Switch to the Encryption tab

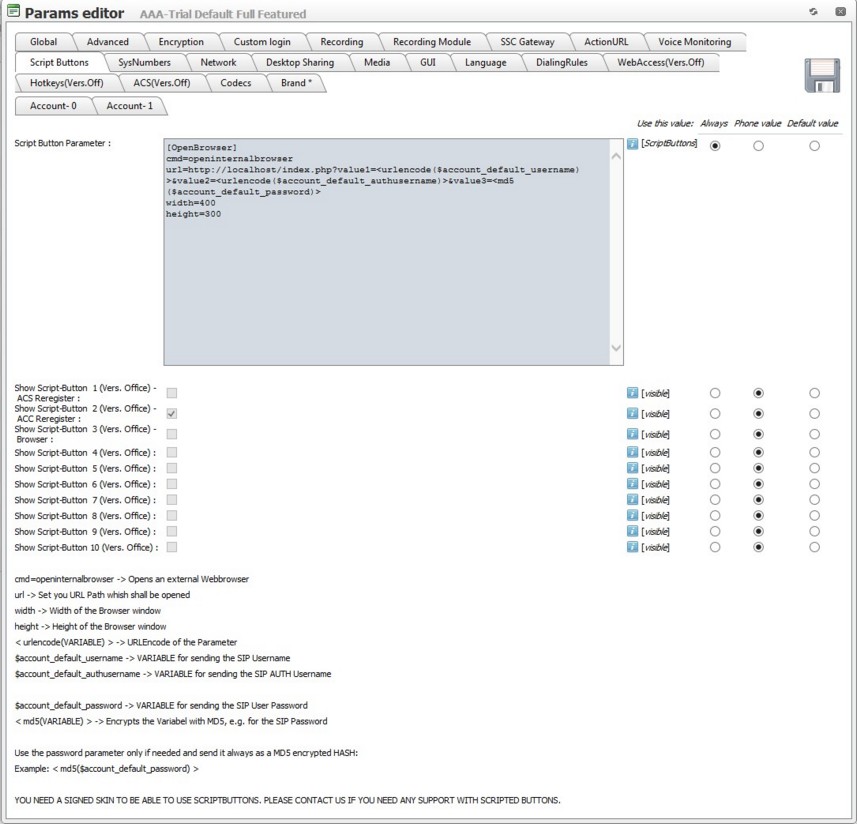tap(180, 42)
